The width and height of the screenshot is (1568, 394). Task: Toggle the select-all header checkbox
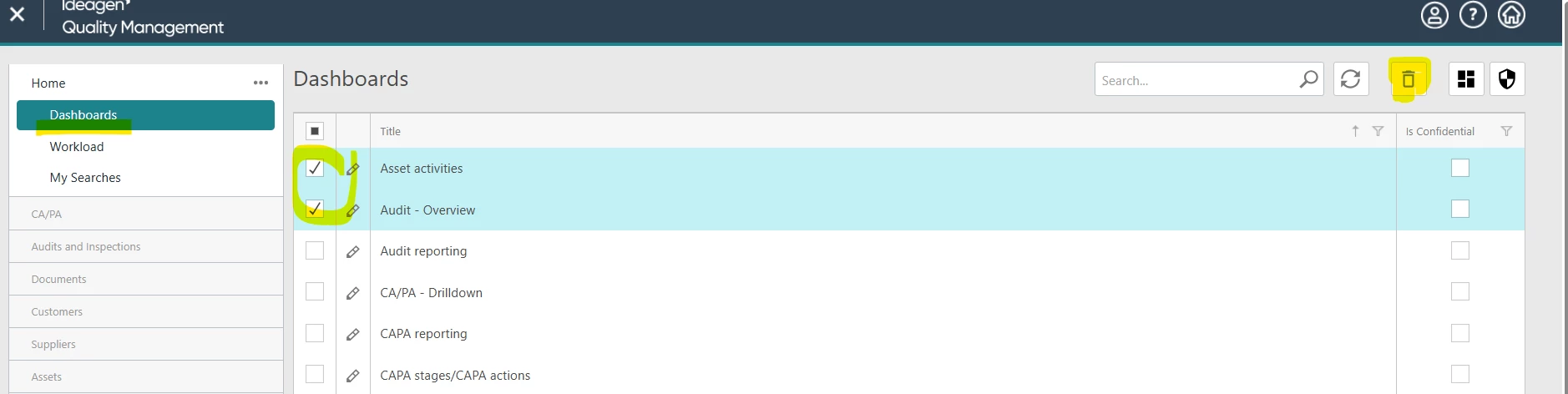tap(315, 131)
